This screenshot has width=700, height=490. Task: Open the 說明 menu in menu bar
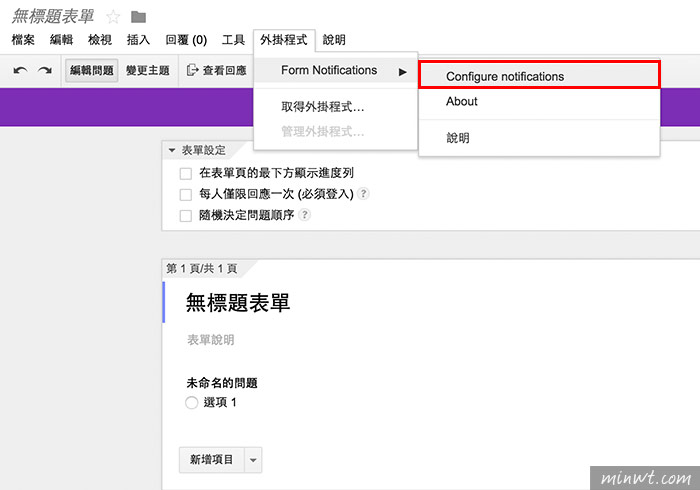click(x=334, y=40)
